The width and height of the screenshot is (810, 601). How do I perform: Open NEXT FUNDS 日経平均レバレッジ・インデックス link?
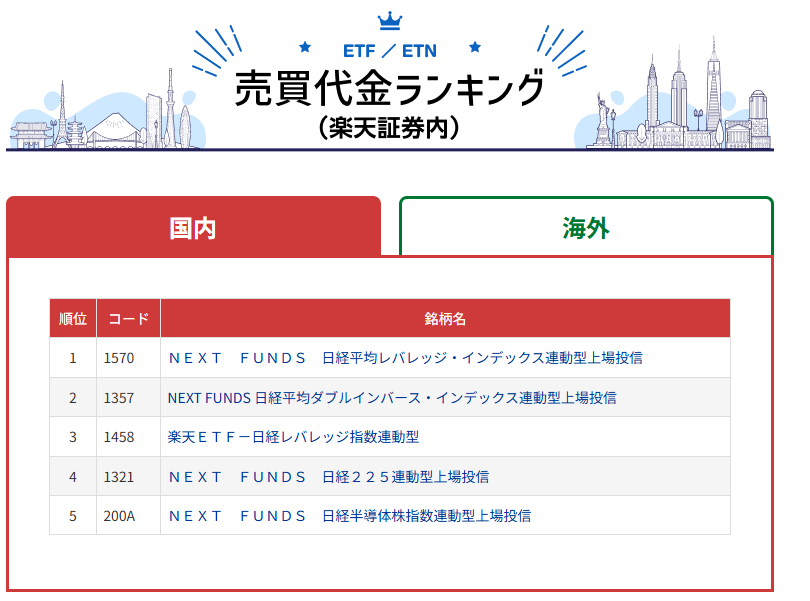(406, 358)
